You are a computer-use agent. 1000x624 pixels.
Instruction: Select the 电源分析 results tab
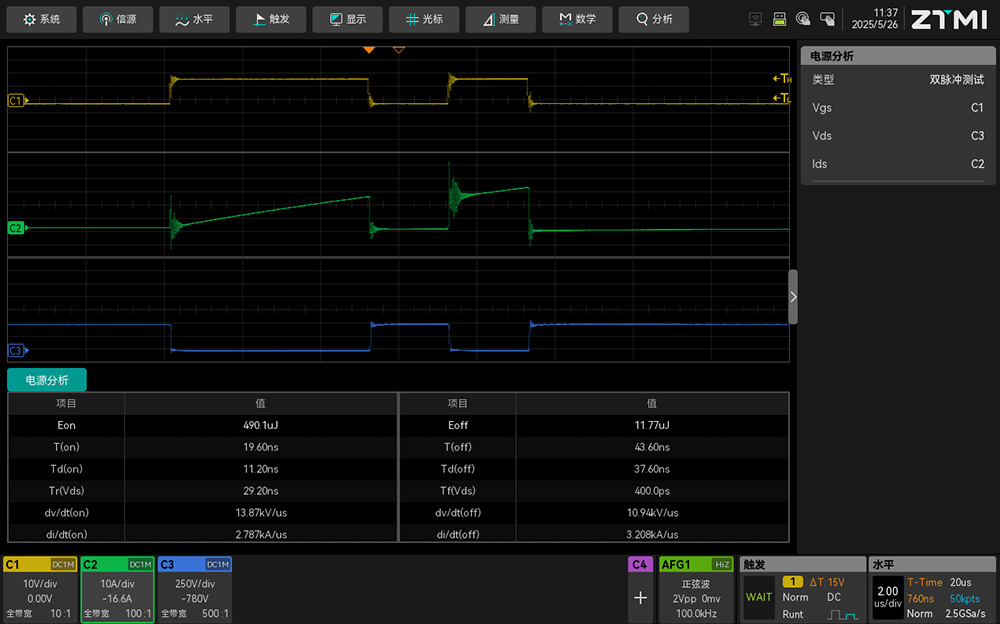coord(47,380)
